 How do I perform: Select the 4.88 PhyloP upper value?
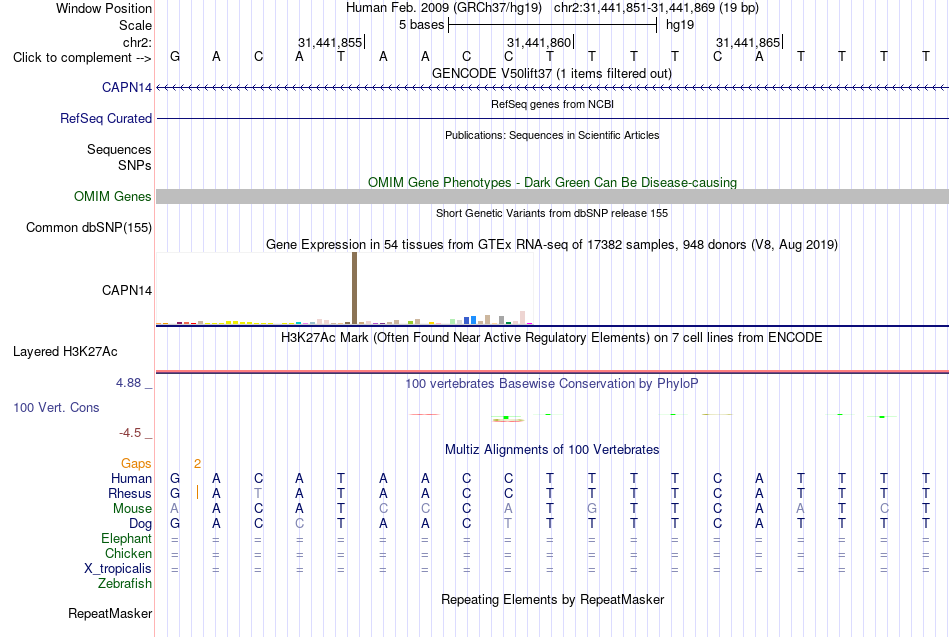click(128, 383)
